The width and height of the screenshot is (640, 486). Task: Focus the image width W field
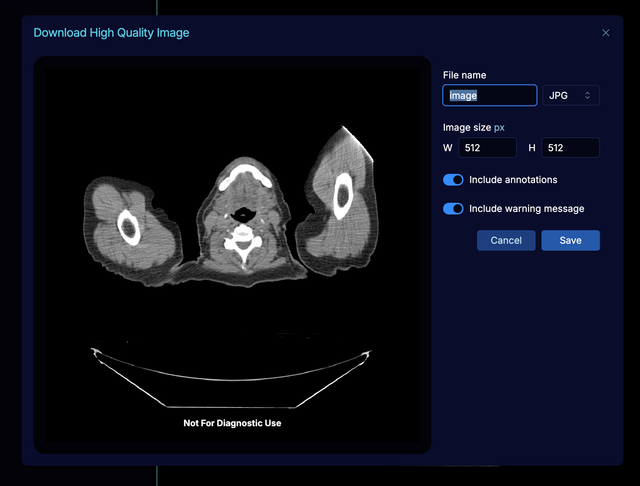coord(487,148)
